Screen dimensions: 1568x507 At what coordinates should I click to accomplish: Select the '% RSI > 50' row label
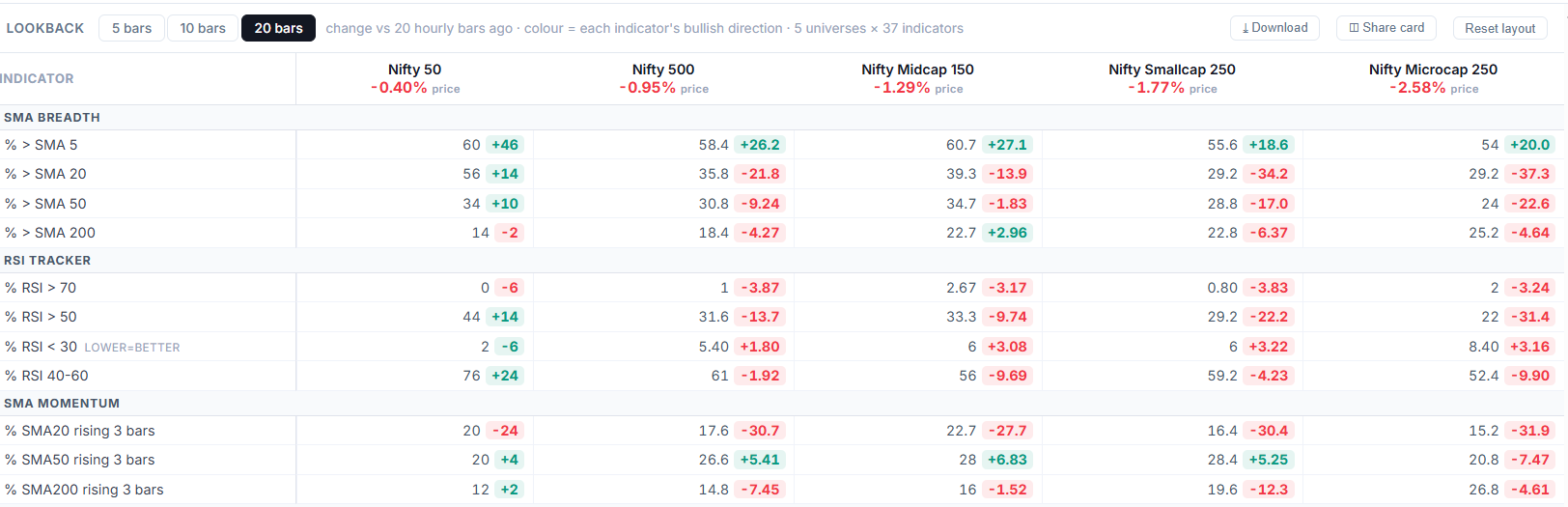(x=41, y=317)
